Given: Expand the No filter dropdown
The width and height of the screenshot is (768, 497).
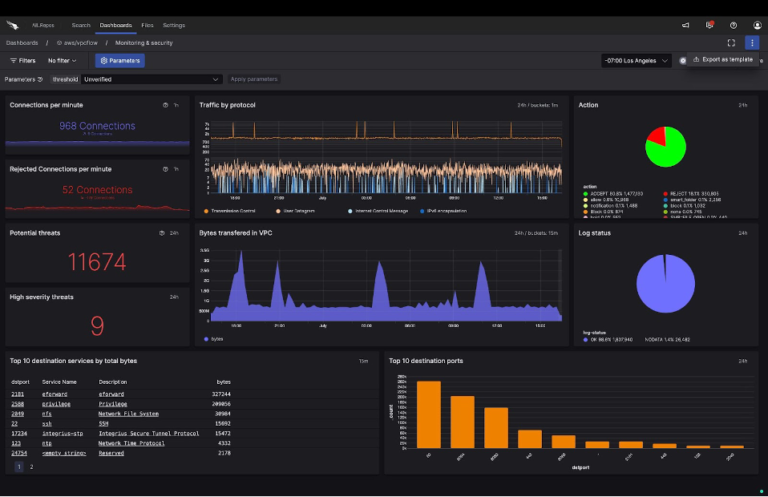Looking at the screenshot, I should [62, 61].
